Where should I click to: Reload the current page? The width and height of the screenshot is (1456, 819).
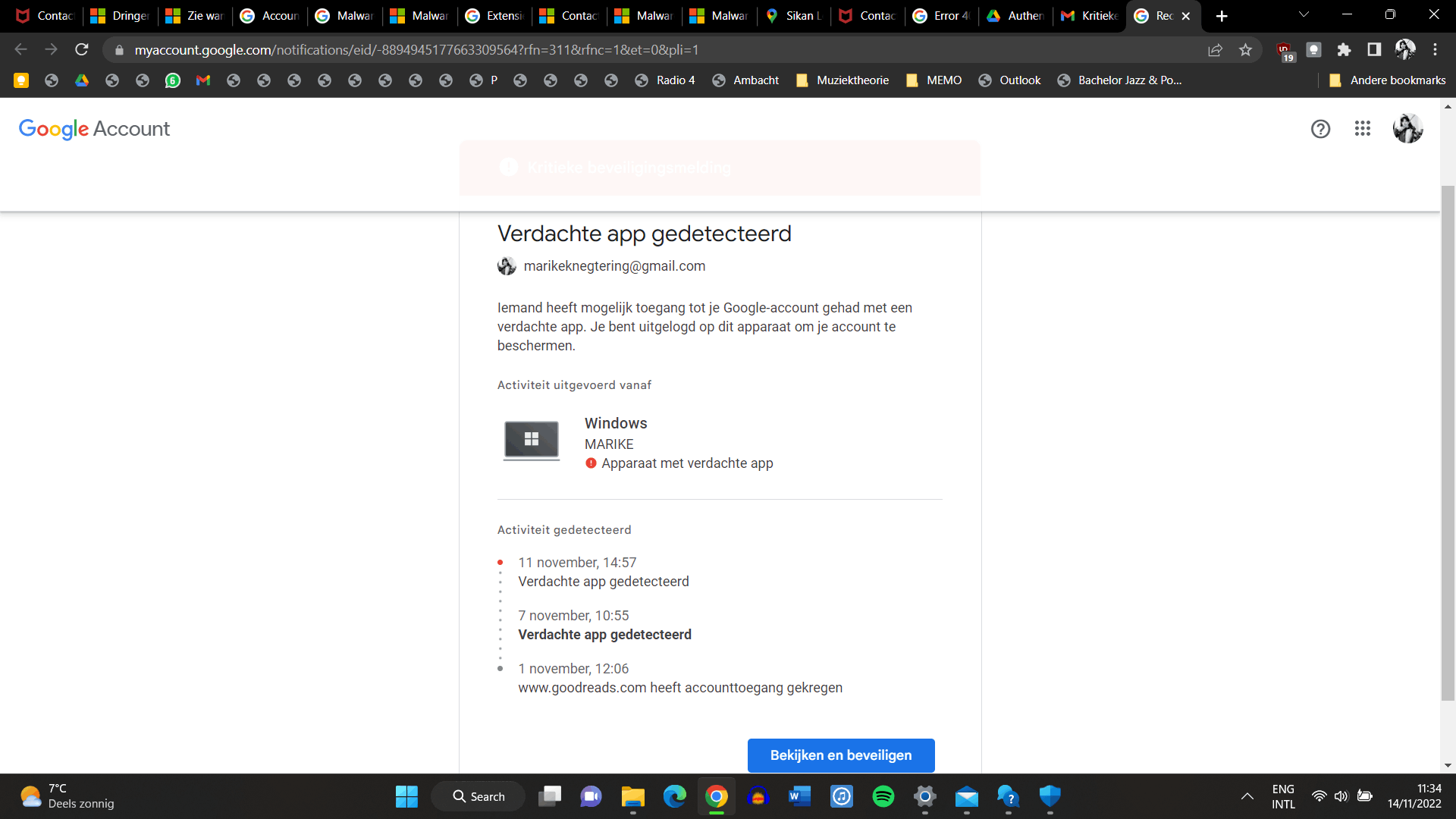(x=82, y=50)
